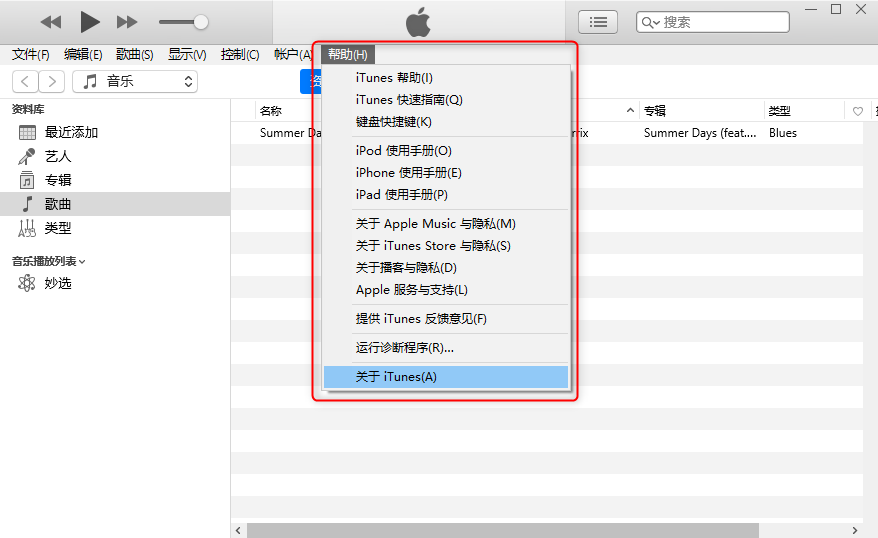
Task: Select the Summer Days song row title
Action: (290, 133)
